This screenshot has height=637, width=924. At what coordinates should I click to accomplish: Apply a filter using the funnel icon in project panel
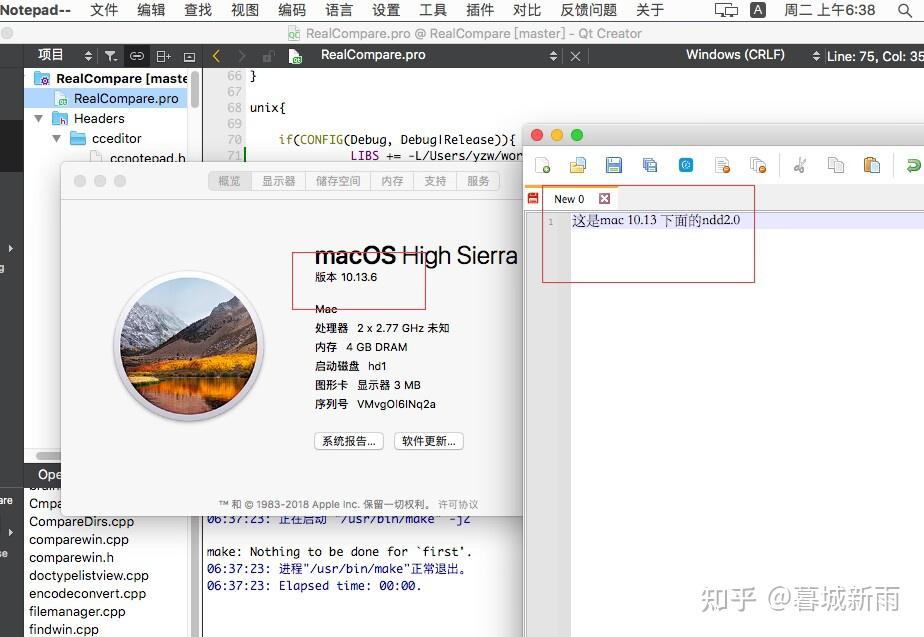coord(112,55)
